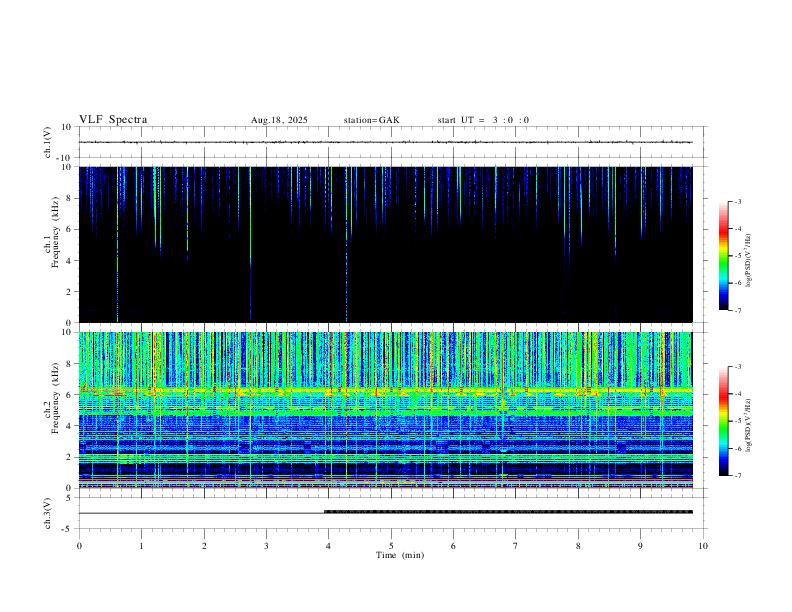
Task: Select the "Time (min)" x-axis label
Action: click(x=400, y=555)
